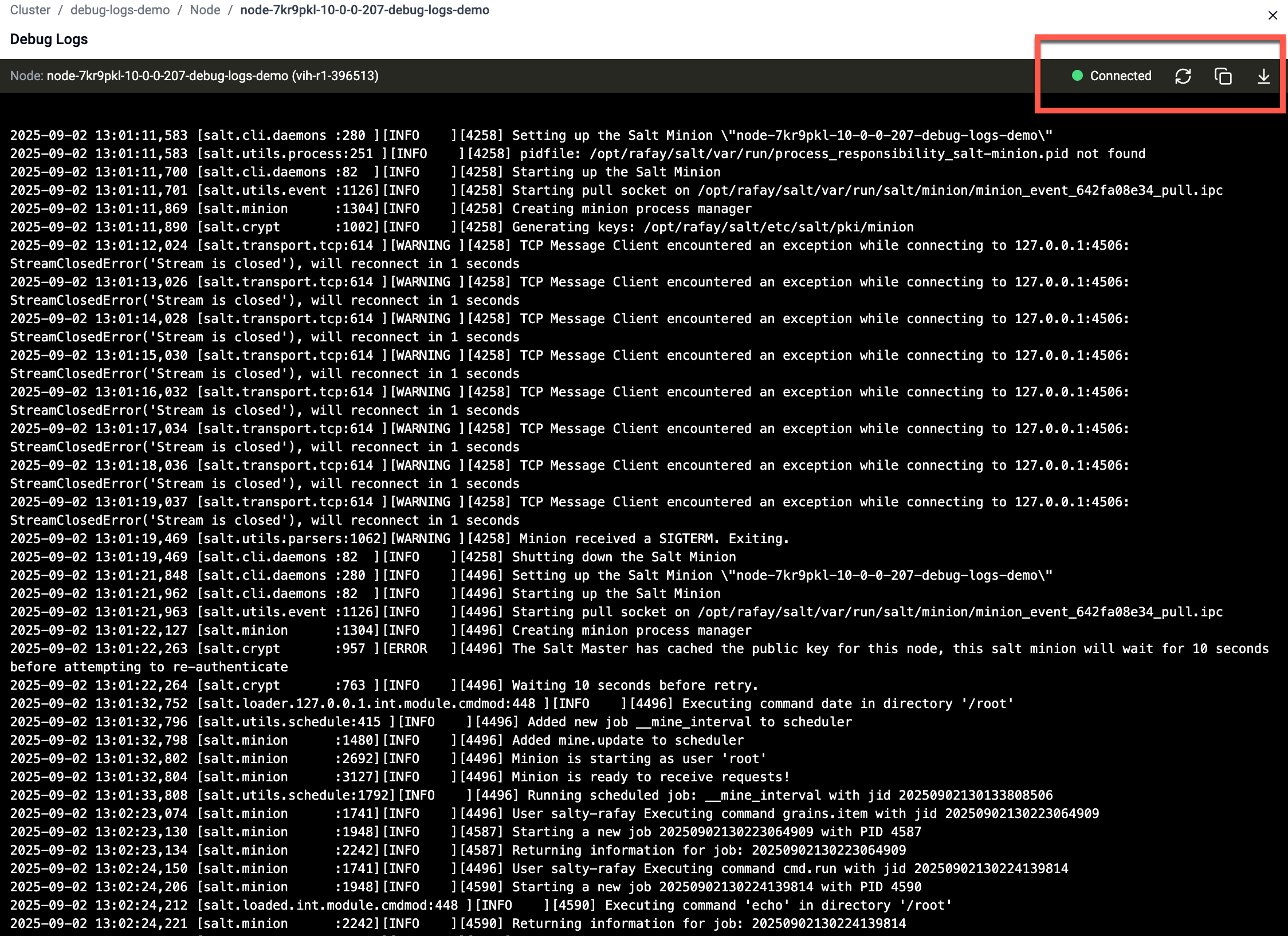Click the 13:01:22,127 'Creating minion process manager' line

[381, 630]
